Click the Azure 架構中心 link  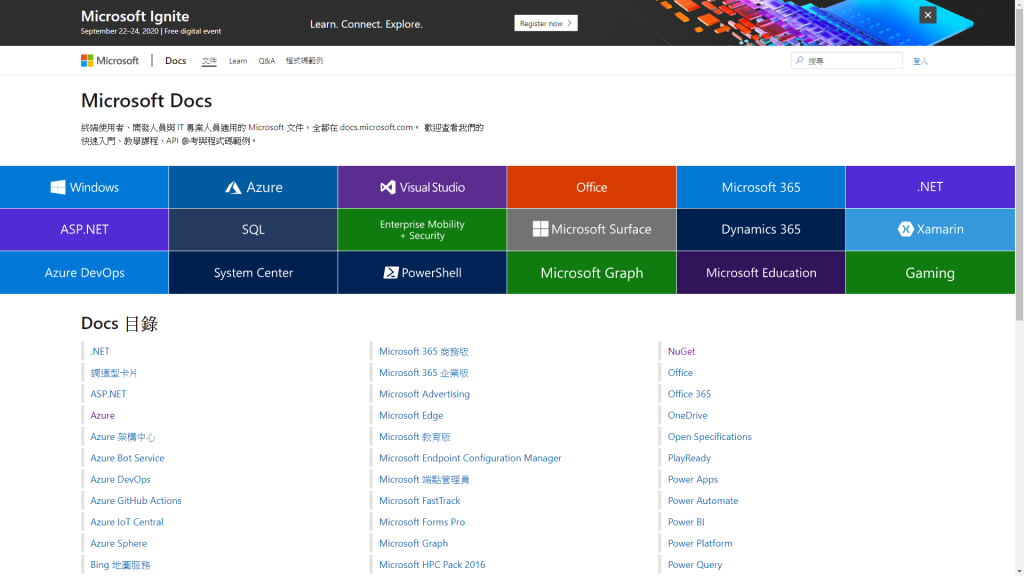point(123,437)
